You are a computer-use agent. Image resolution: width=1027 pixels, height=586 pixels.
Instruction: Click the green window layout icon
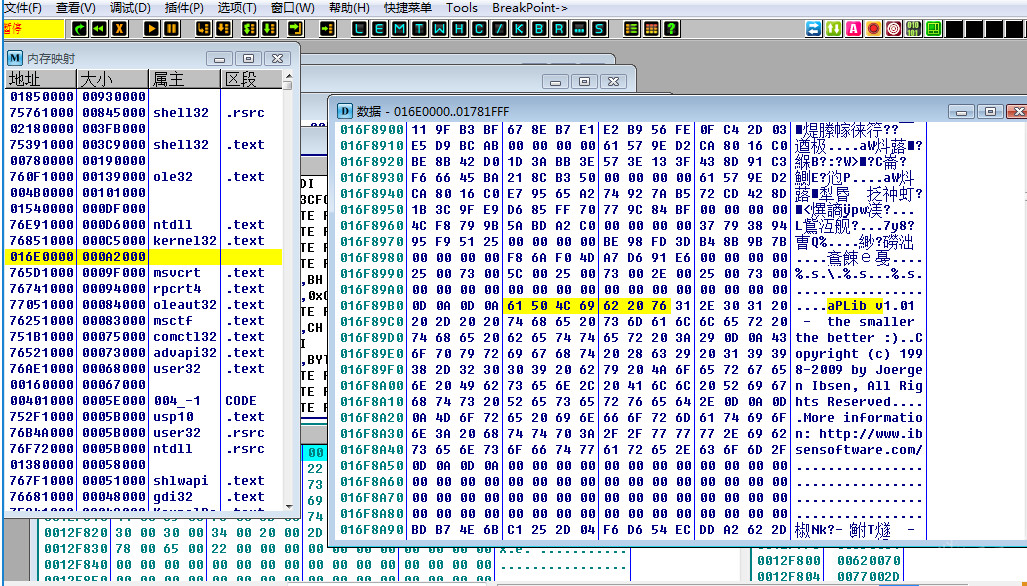click(x=933, y=29)
